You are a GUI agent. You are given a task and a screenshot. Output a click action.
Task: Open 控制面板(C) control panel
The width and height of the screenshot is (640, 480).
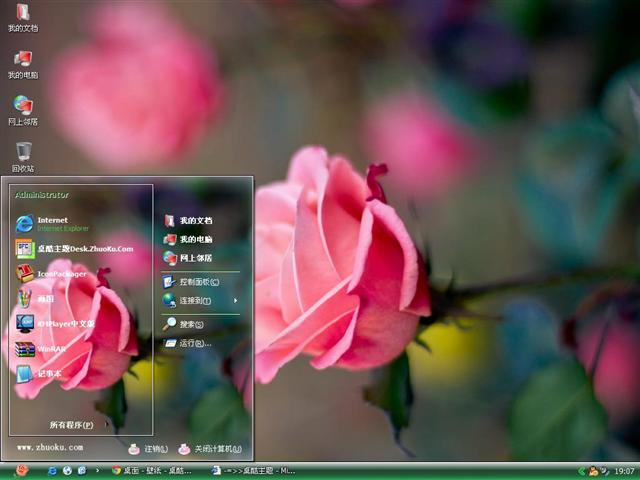[x=191, y=282]
